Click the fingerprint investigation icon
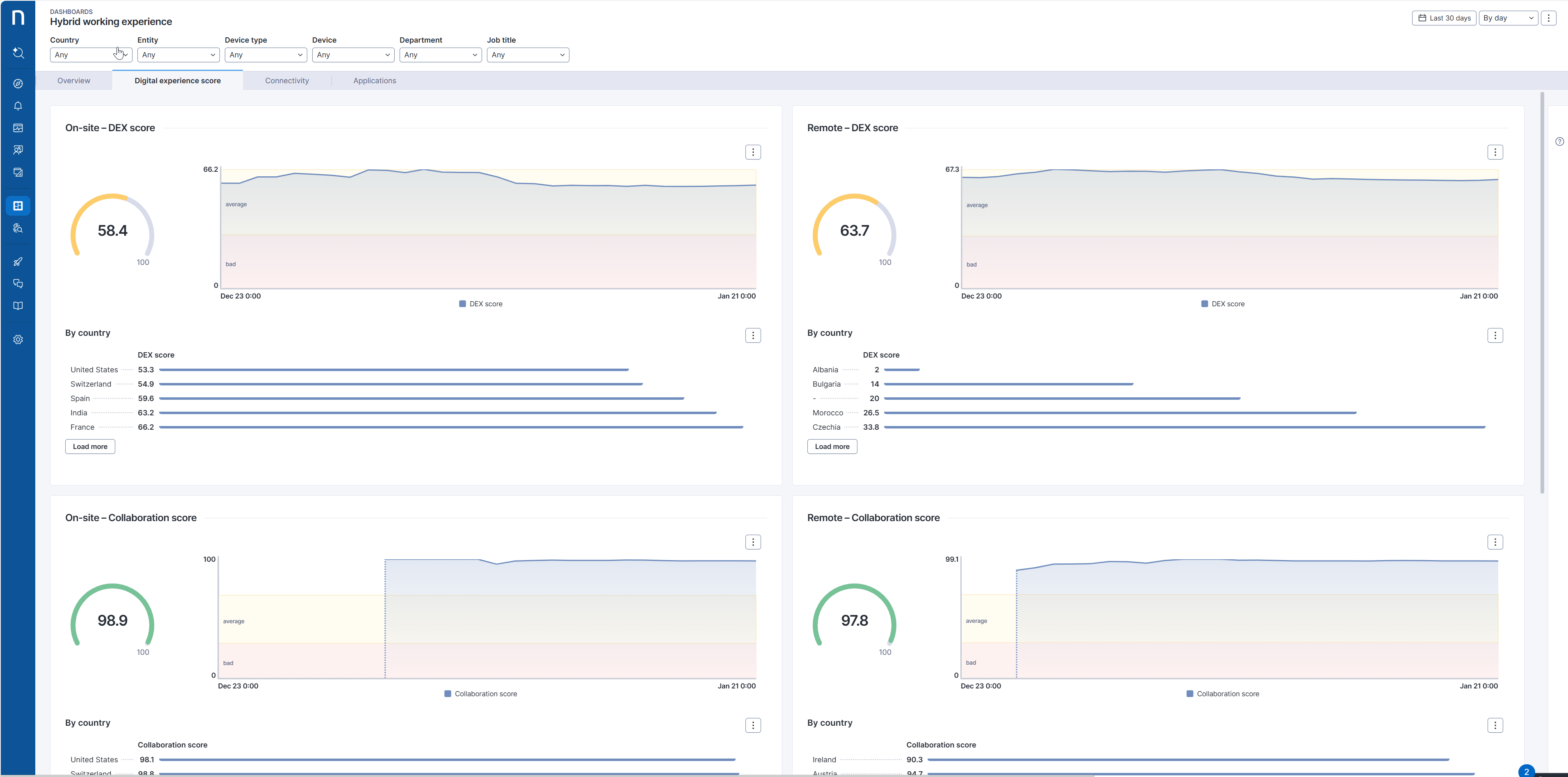 (18, 228)
